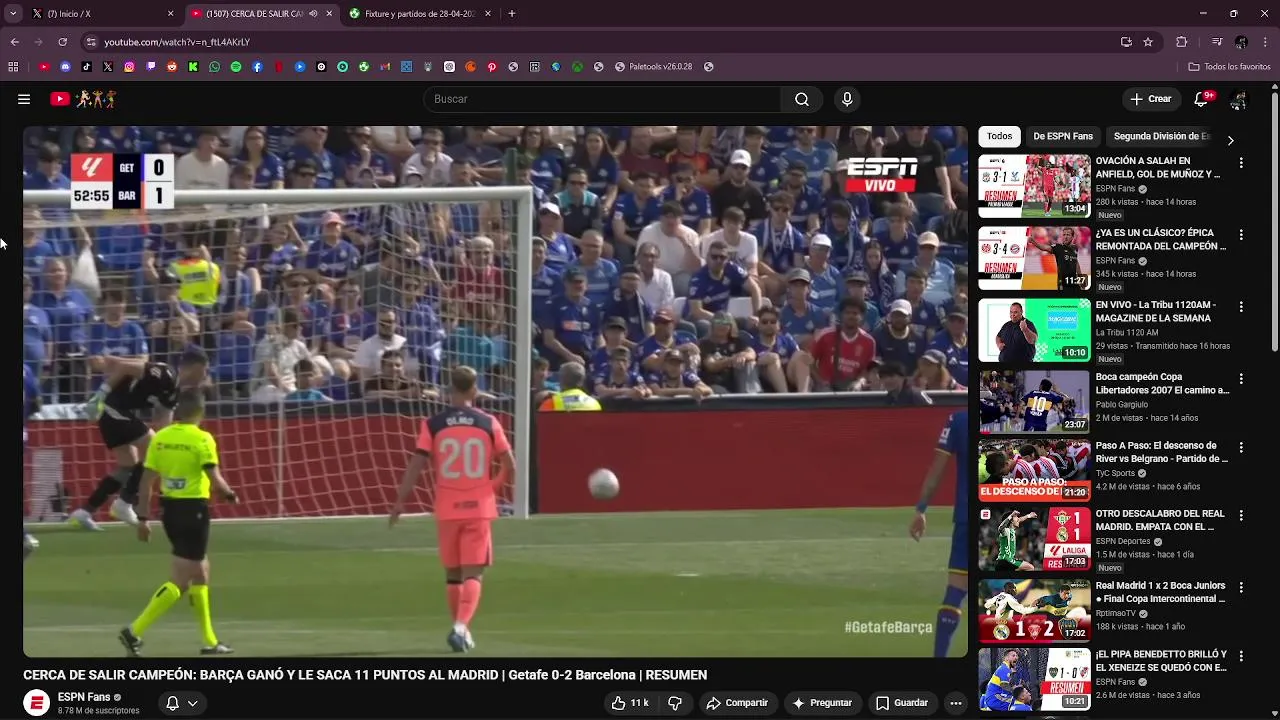
Task: Focus the Buscar search field
Action: tap(602, 99)
